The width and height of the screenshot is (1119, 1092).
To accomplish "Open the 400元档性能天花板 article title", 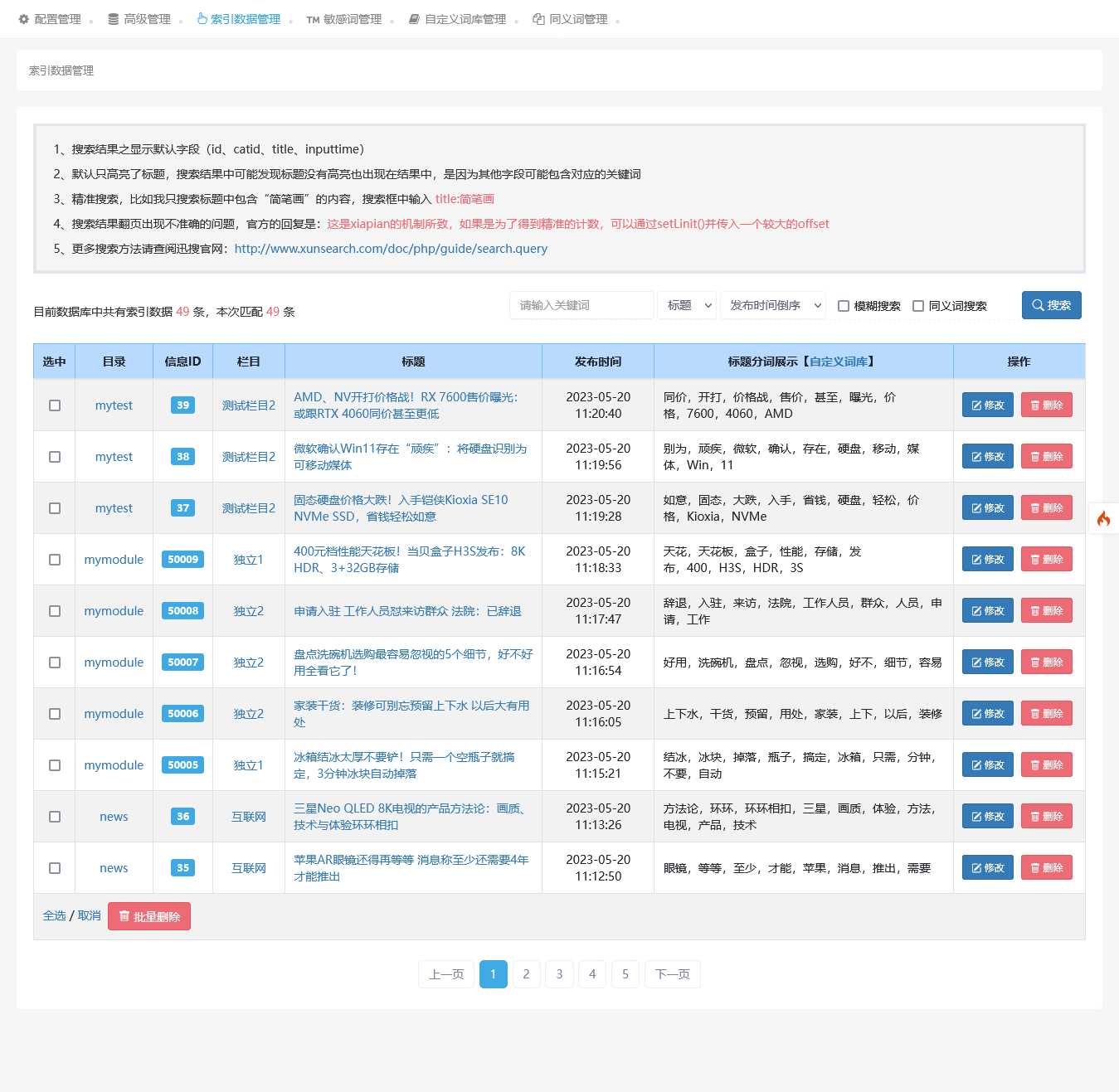I will 410,560.
